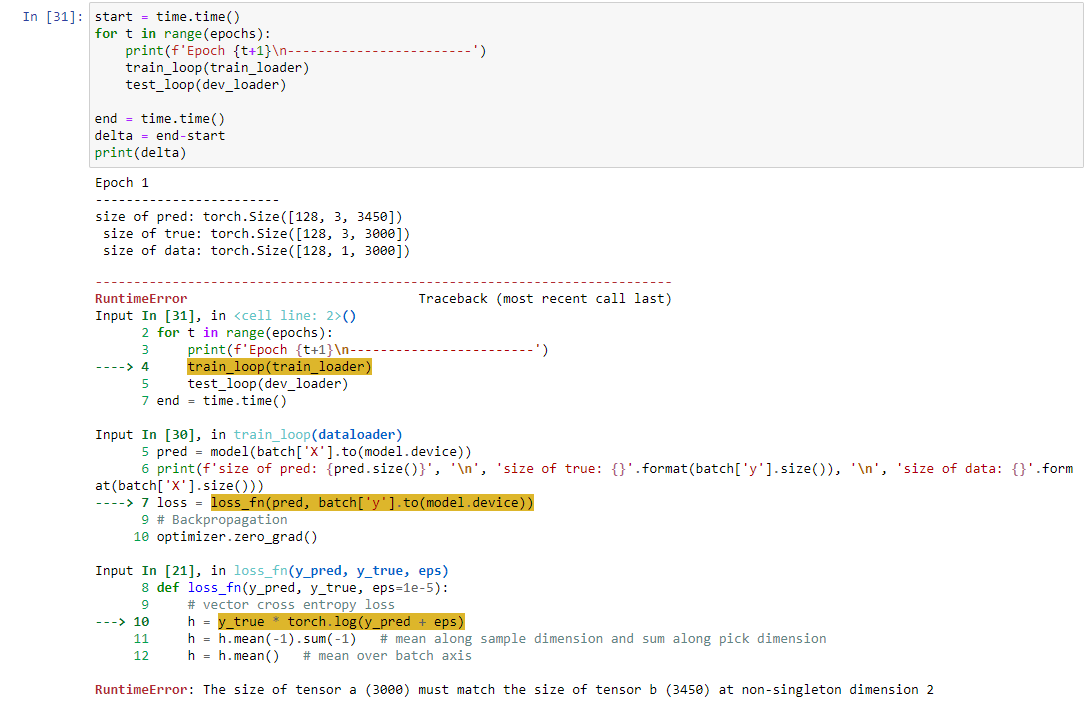The image size is (1087, 723).
Task: Click the red 'RuntimeError' traceback header
Action: pos(141,299)
